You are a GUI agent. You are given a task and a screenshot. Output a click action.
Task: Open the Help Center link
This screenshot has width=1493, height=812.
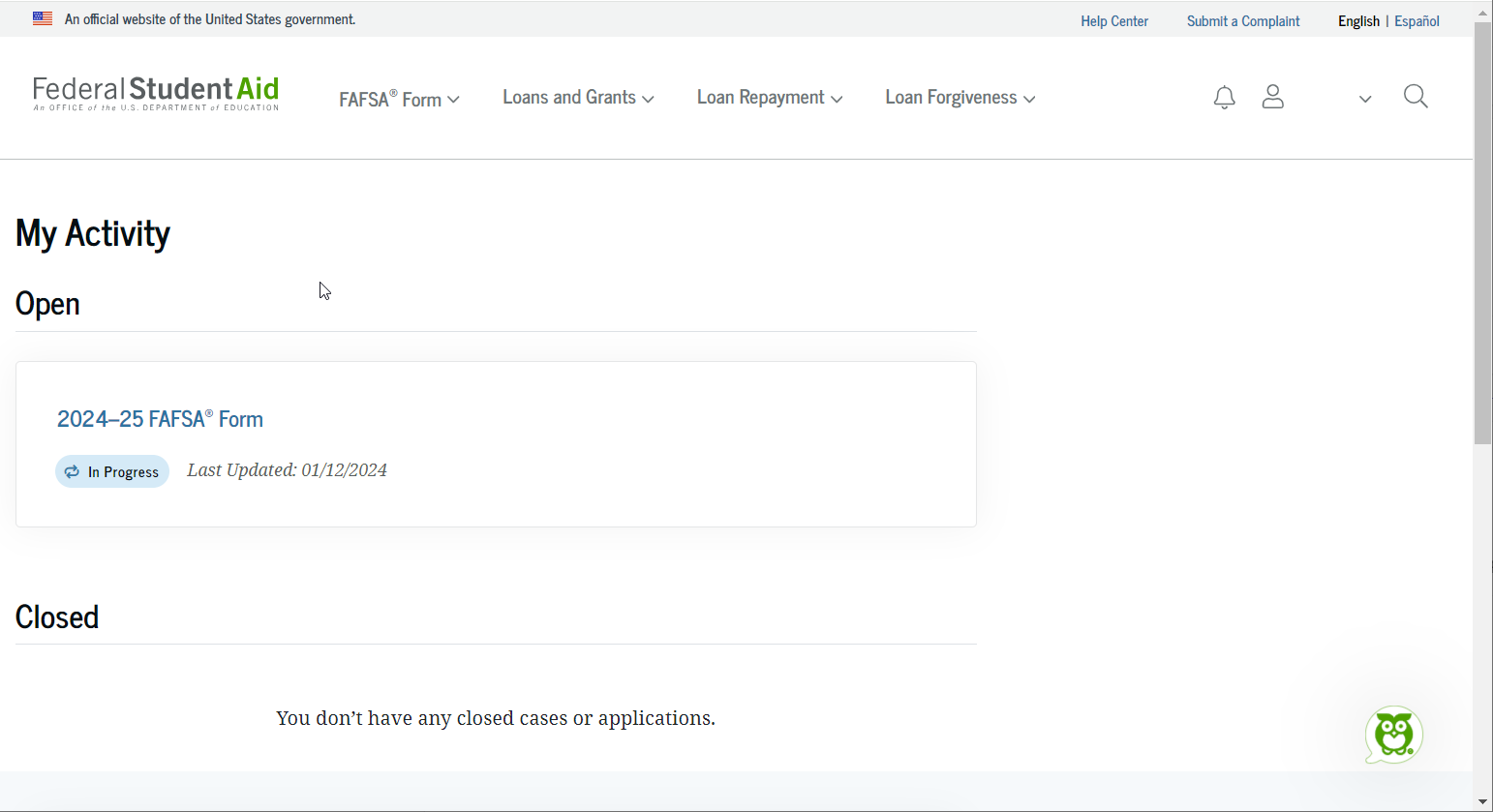click(1114, 21)
